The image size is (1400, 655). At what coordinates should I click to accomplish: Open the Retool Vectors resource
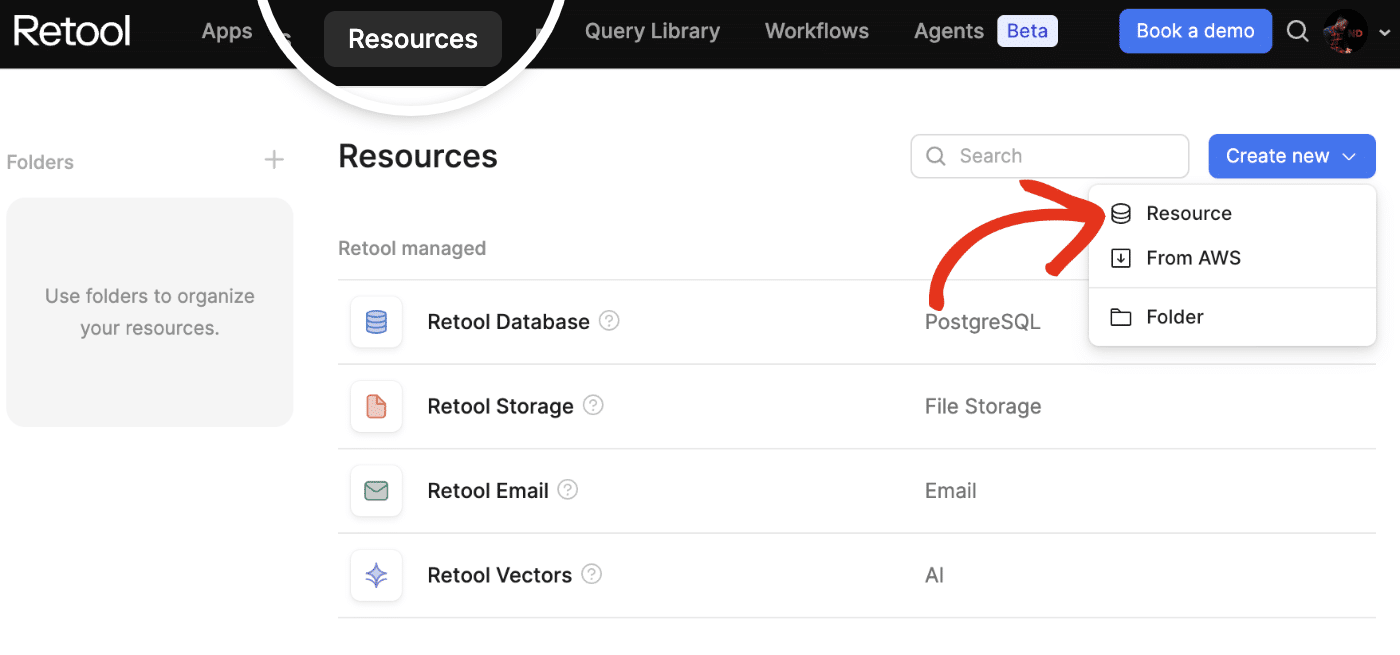pyautogui.click(x=499, y=575)
